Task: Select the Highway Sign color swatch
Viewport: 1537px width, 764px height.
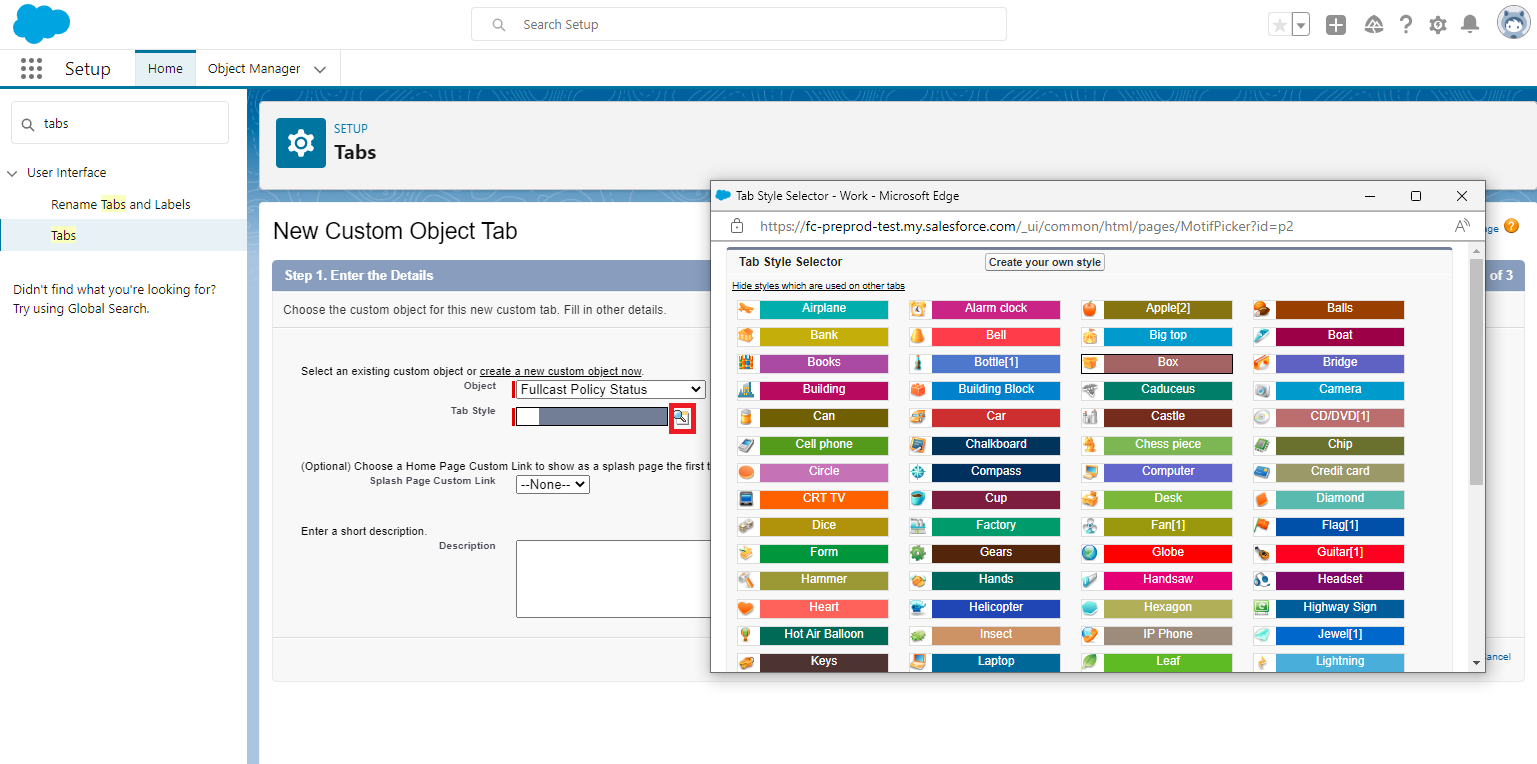Action: point(1340,608)
